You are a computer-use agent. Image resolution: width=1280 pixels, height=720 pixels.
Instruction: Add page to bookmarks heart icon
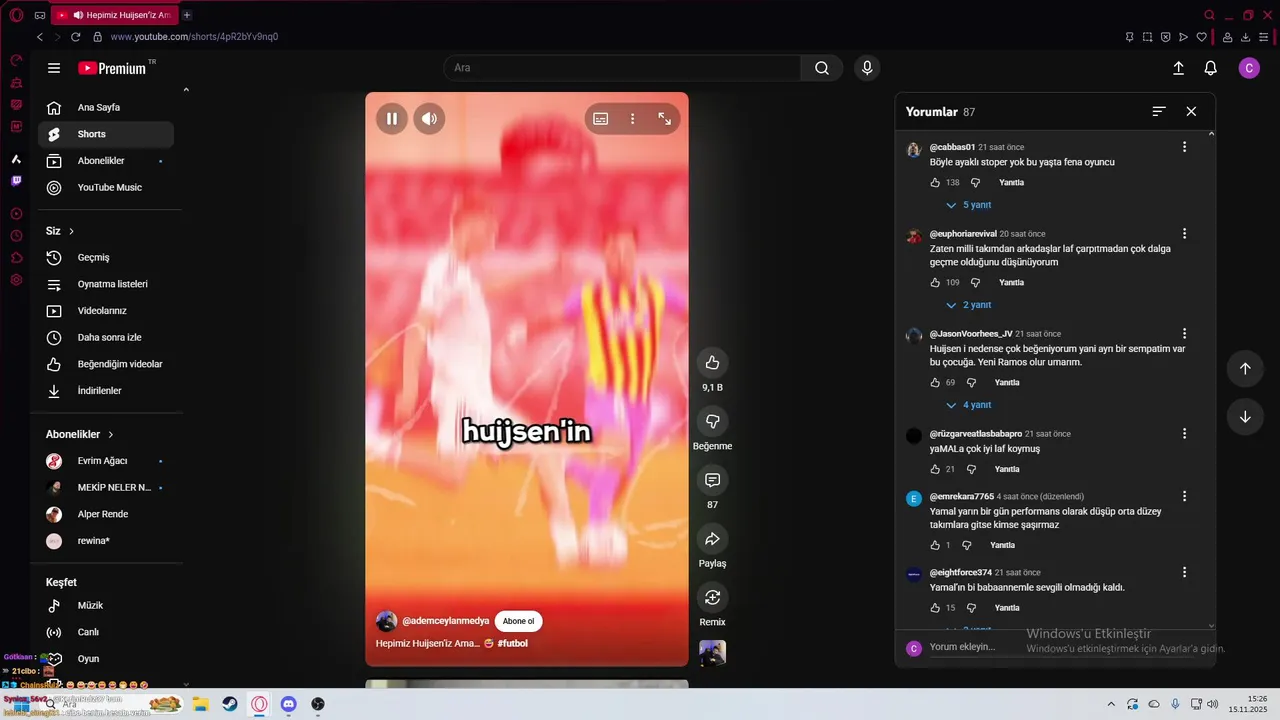click(x=1201, y=37)
